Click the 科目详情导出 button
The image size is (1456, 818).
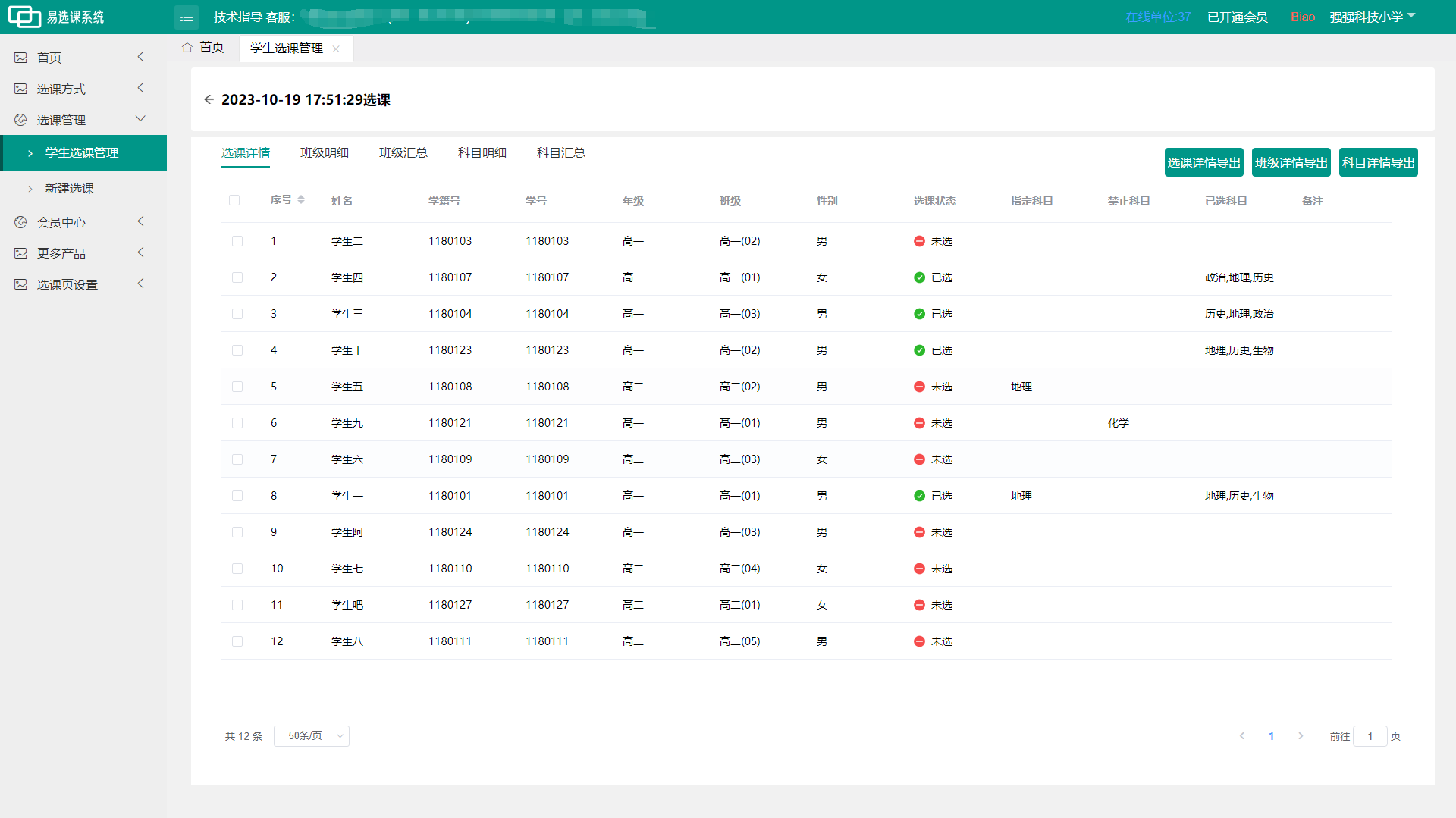point(1378,162)
